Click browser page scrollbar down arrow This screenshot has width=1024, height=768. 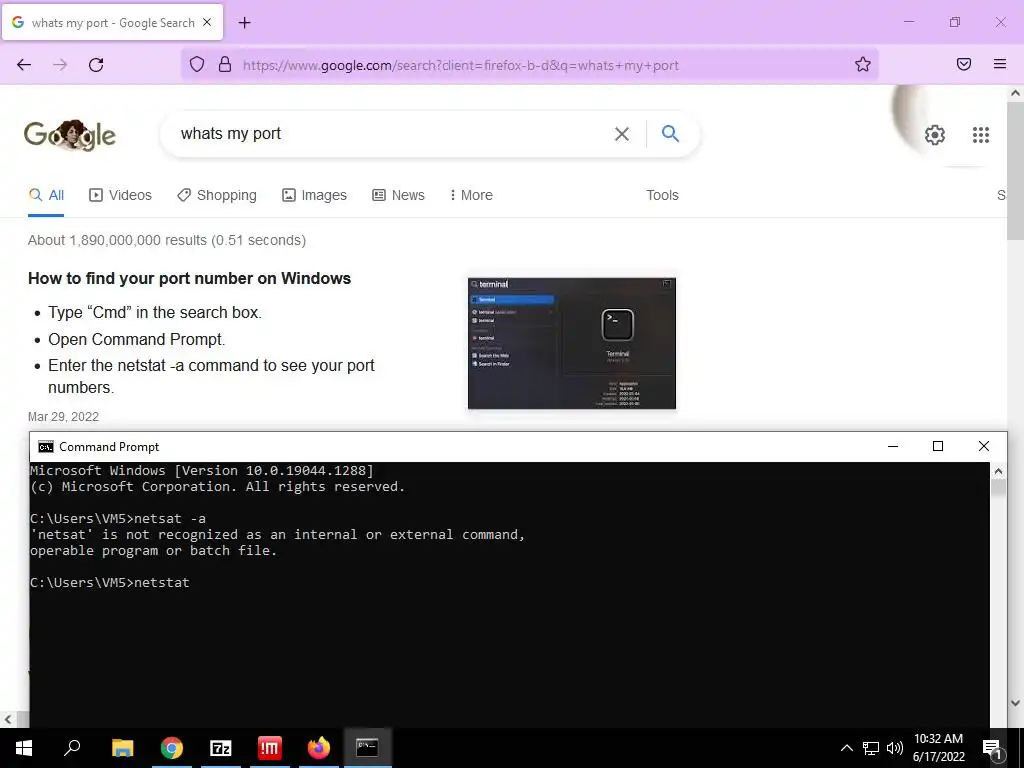click(1015, 703)
